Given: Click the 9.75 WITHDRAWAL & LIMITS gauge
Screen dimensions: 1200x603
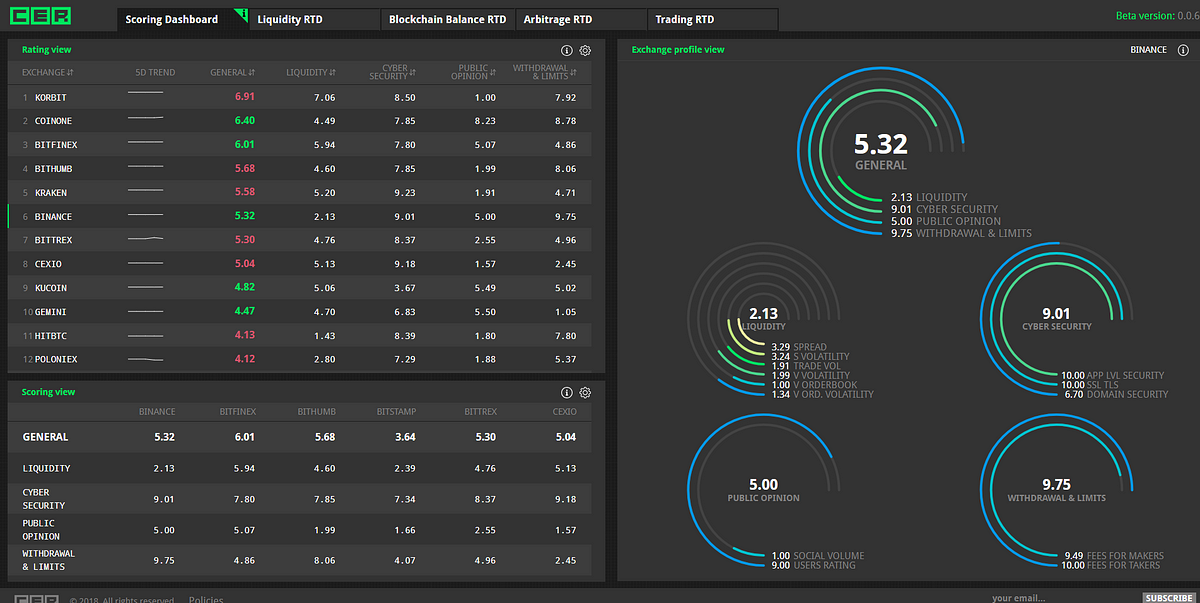Looking at the screenshot, I should 1056,489.
